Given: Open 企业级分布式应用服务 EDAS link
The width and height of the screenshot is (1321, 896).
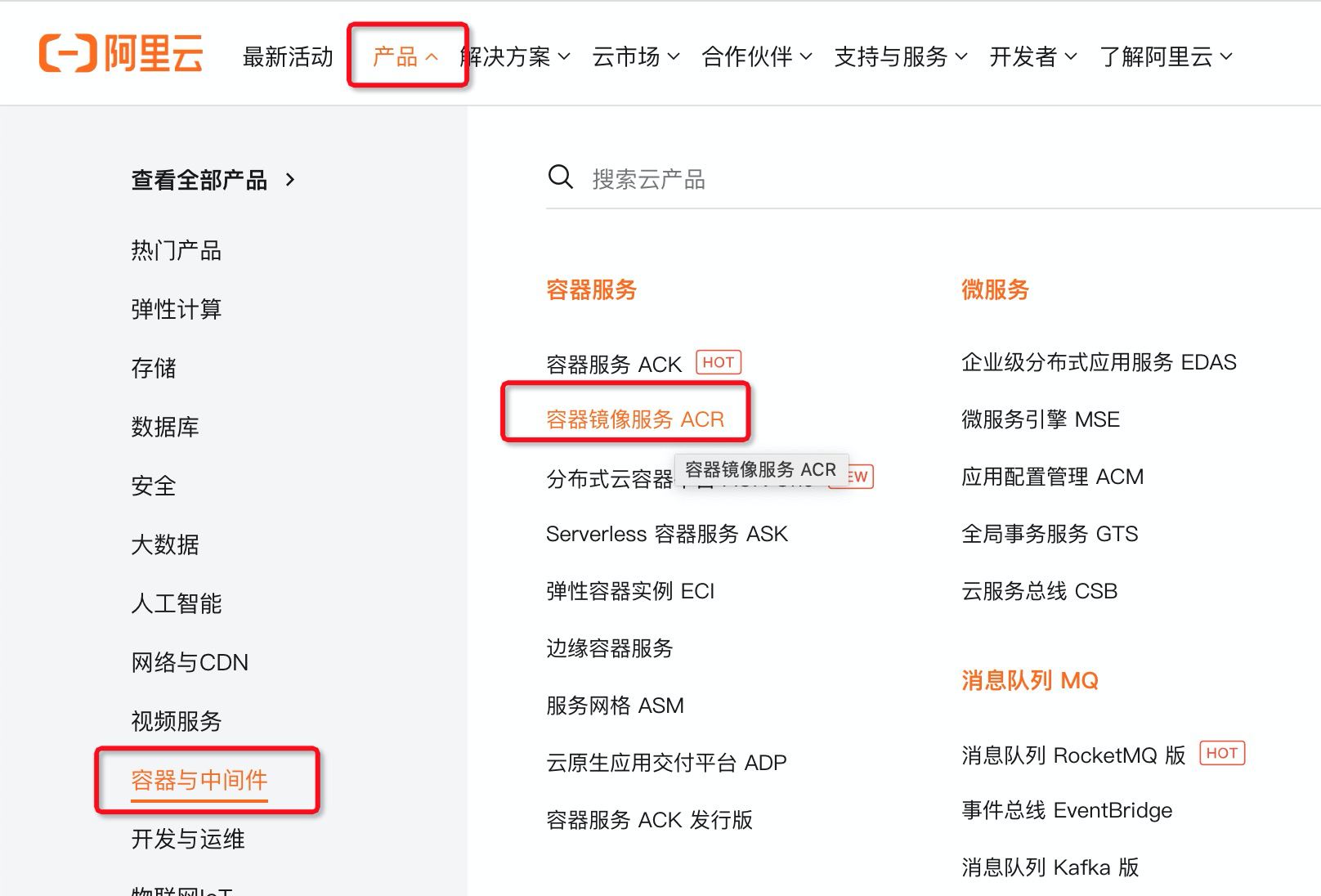Looking at the screenshot, I should coord(1099,362).
